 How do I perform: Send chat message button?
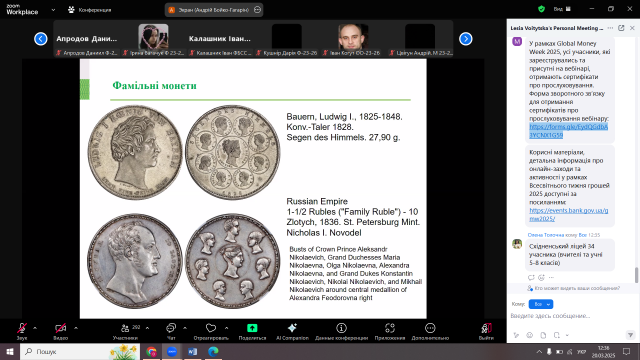(630, 335)
